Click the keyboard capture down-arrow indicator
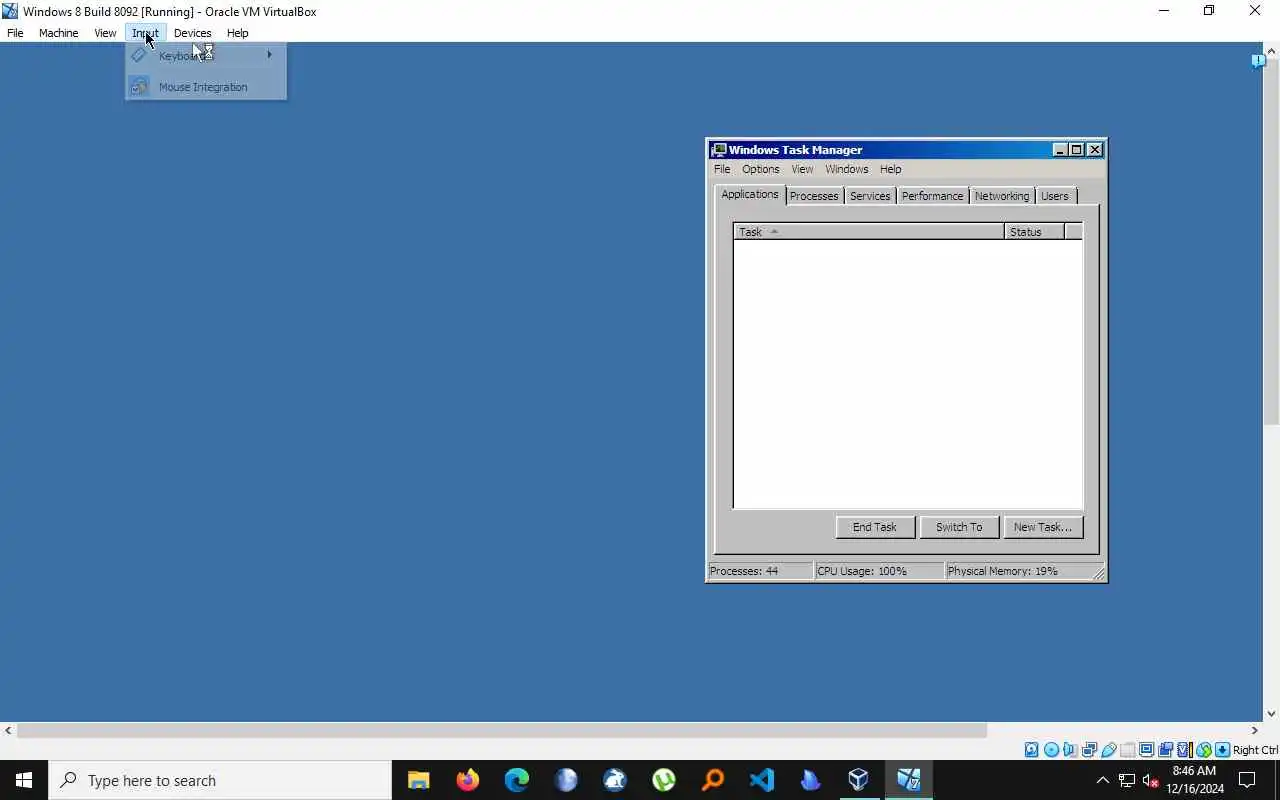Screen dimensions: 1280x800 click(x=1222, y=750)
